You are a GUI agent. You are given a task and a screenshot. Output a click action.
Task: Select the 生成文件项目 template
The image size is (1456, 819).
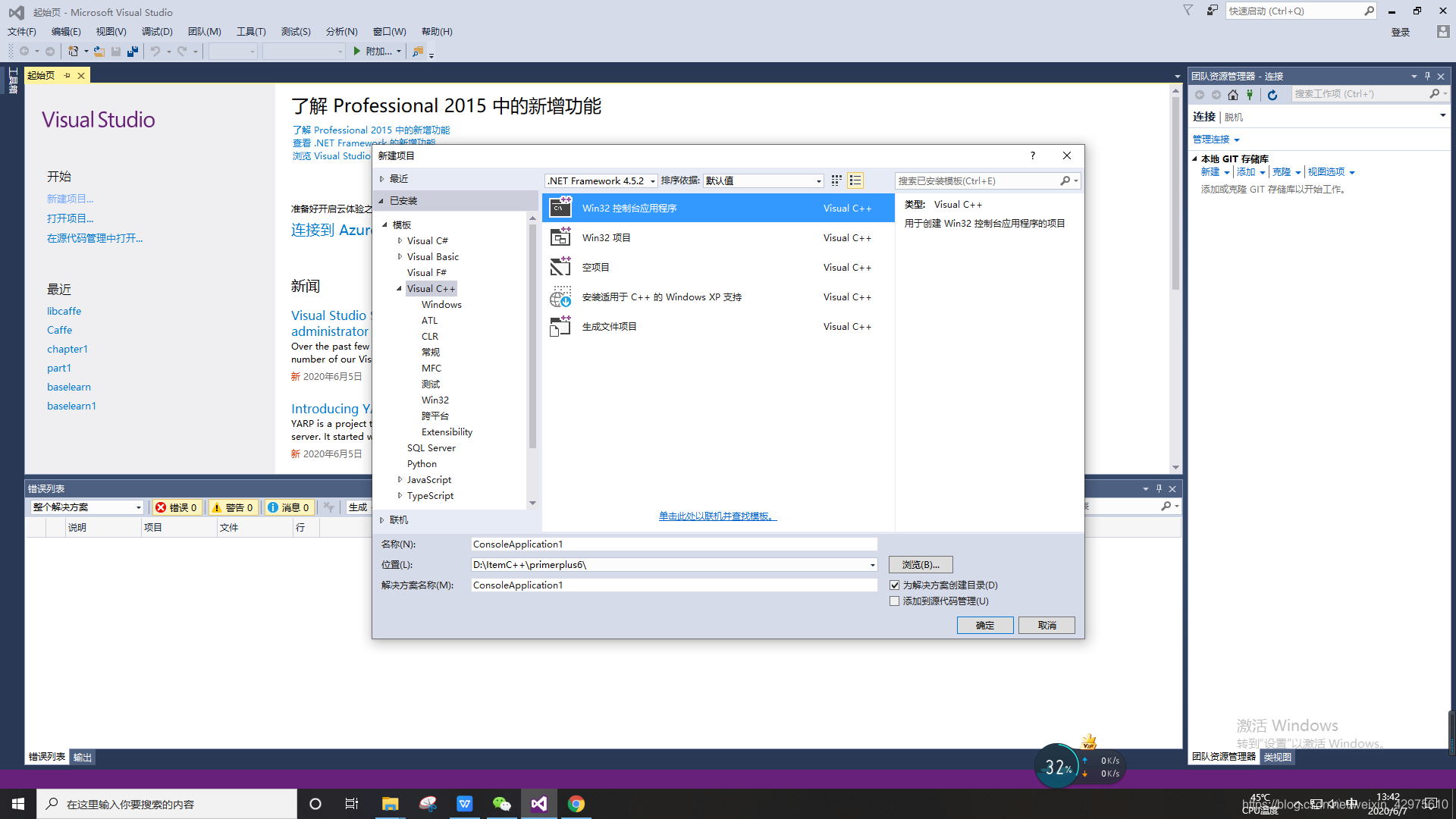(718, 326)
